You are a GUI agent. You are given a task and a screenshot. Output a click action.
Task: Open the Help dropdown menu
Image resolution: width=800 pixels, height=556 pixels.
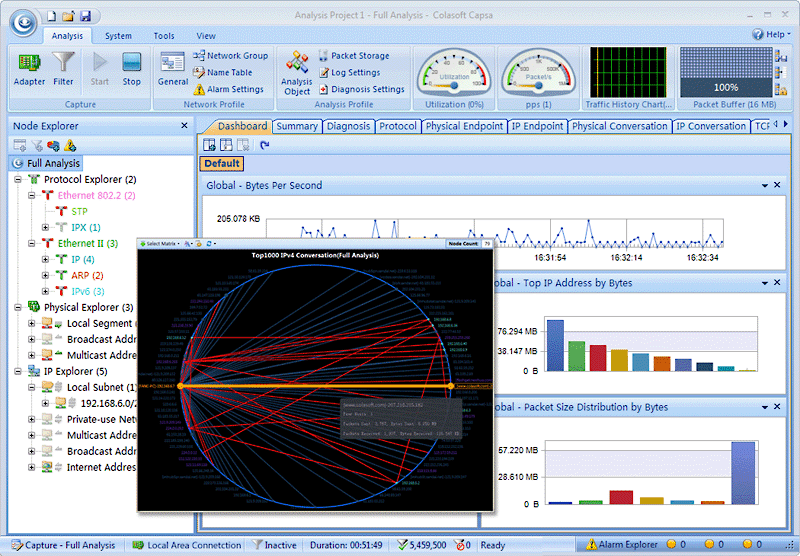pyautogui.click(x=773, y=34)
